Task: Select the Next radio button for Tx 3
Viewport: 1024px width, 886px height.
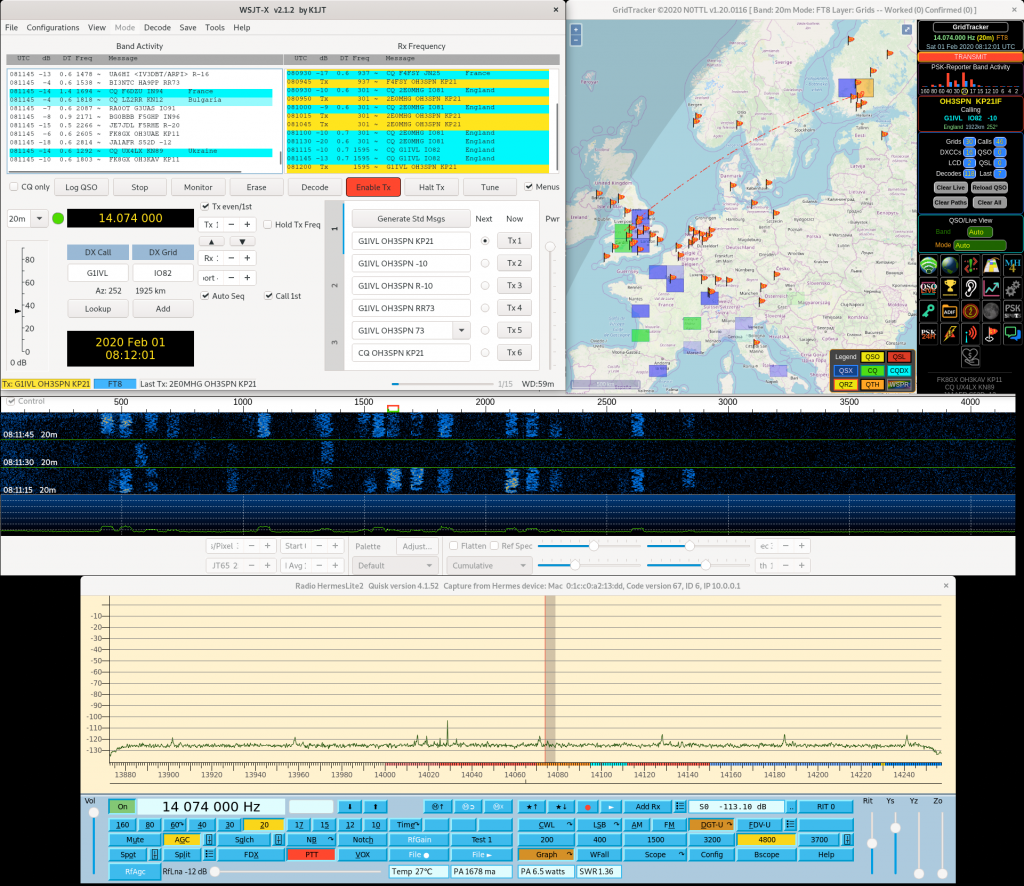Action: (485, 285)
